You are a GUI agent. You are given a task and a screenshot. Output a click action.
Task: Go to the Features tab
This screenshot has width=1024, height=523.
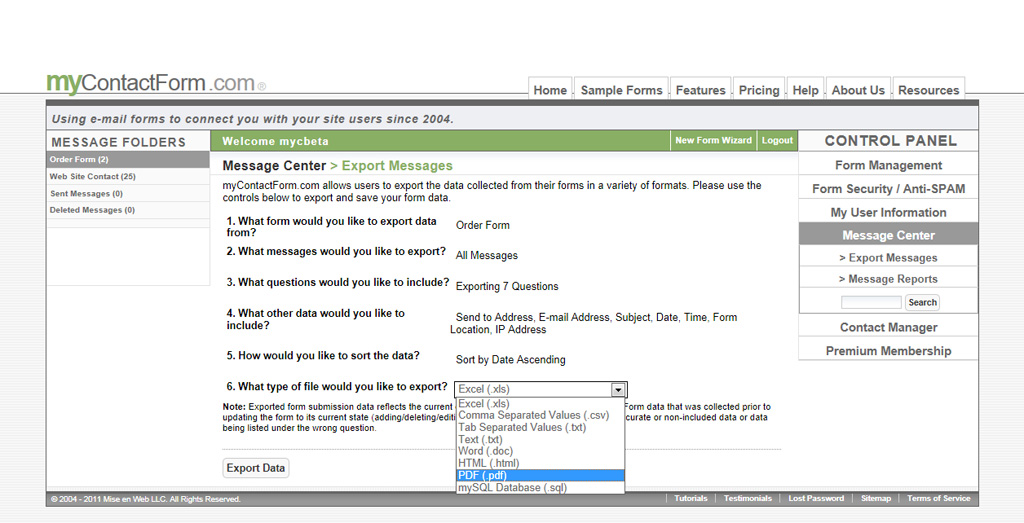700,90
